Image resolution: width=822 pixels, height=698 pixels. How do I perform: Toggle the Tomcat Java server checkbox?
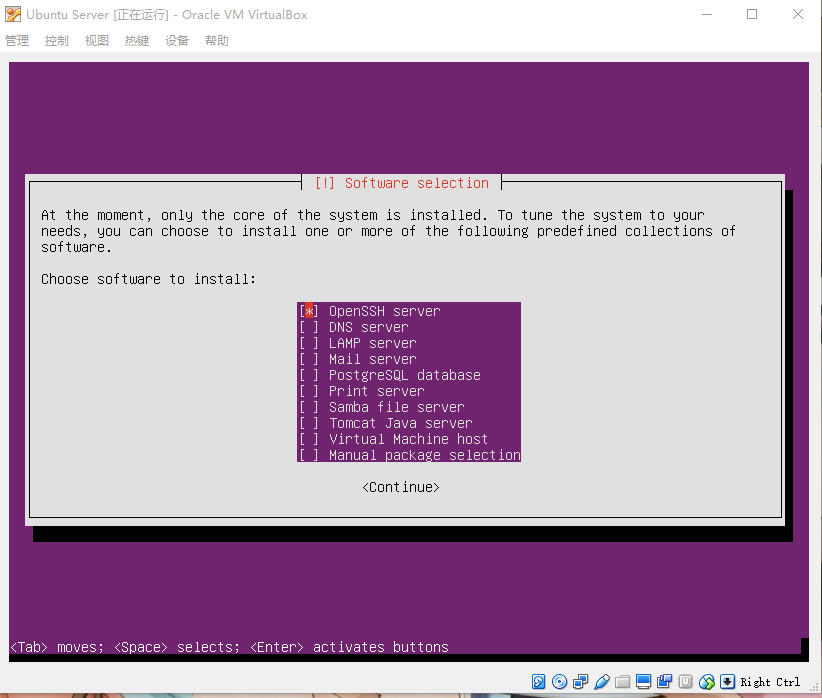coord(309,423)
